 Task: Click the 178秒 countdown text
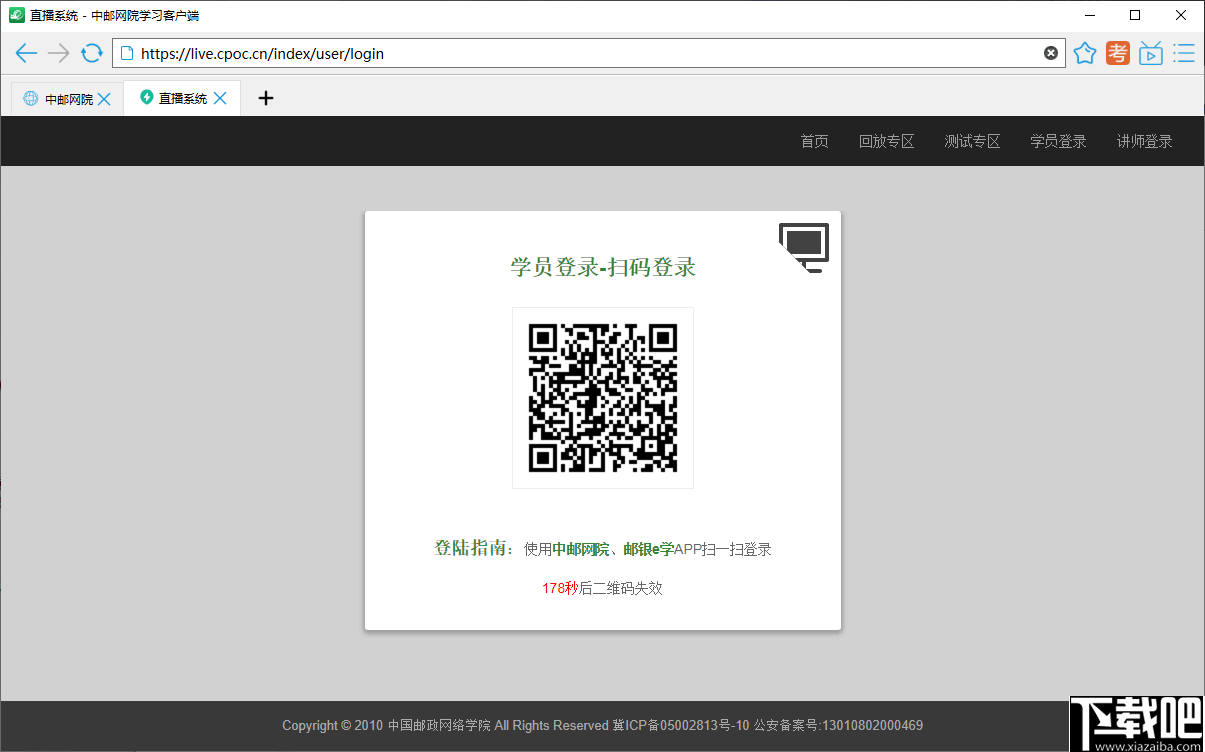coord(560,588)
